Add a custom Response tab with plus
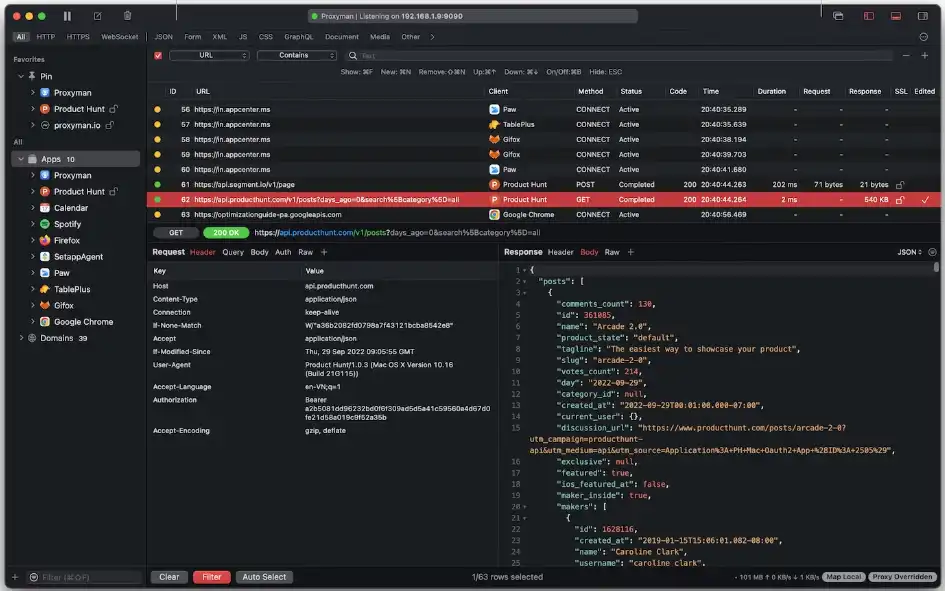 631,252
